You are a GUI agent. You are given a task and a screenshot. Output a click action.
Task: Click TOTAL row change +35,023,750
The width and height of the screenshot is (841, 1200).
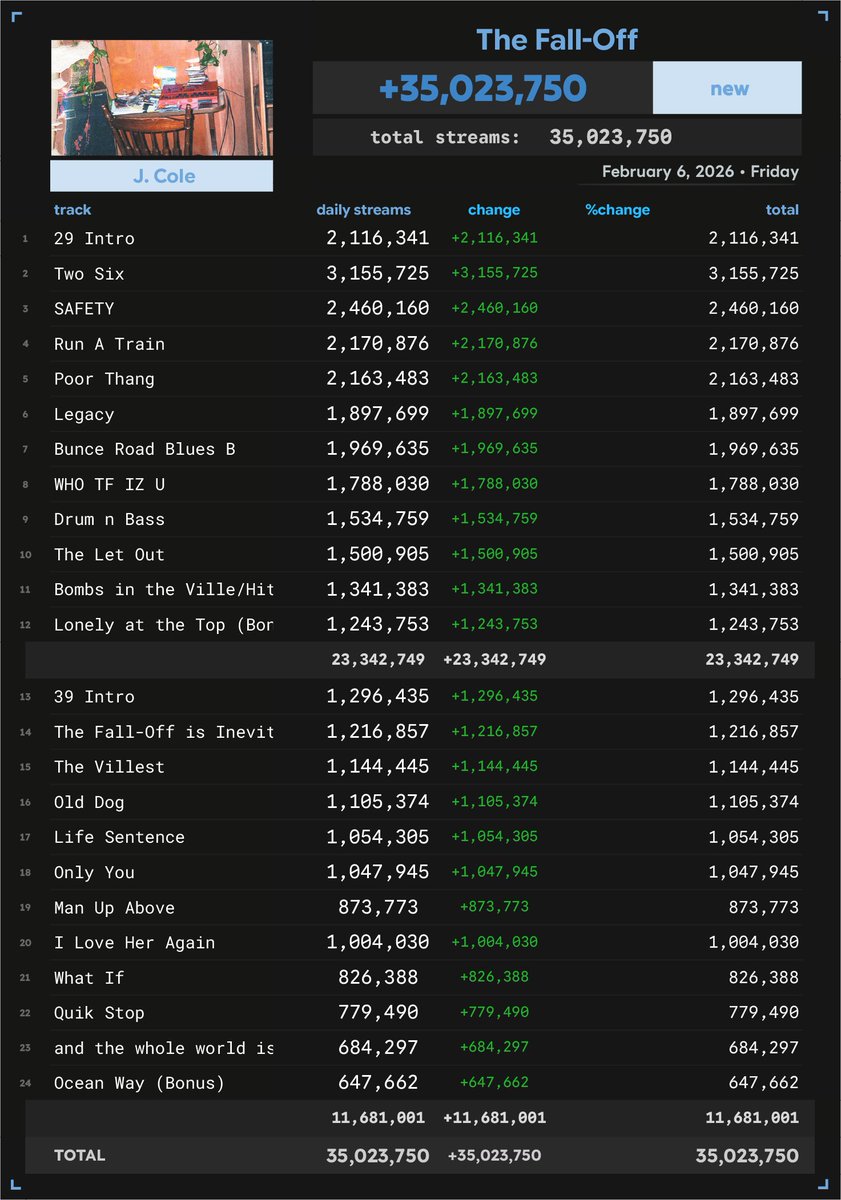[494, 1155]
